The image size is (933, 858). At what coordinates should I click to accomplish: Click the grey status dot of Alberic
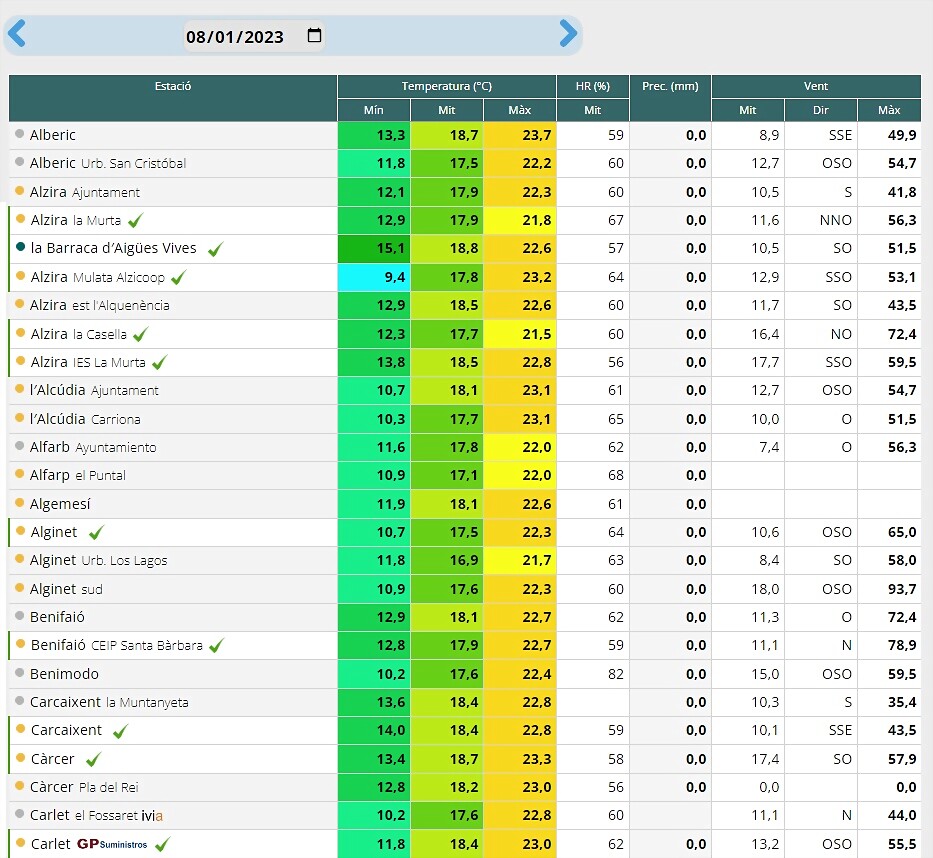coord(20,134)
